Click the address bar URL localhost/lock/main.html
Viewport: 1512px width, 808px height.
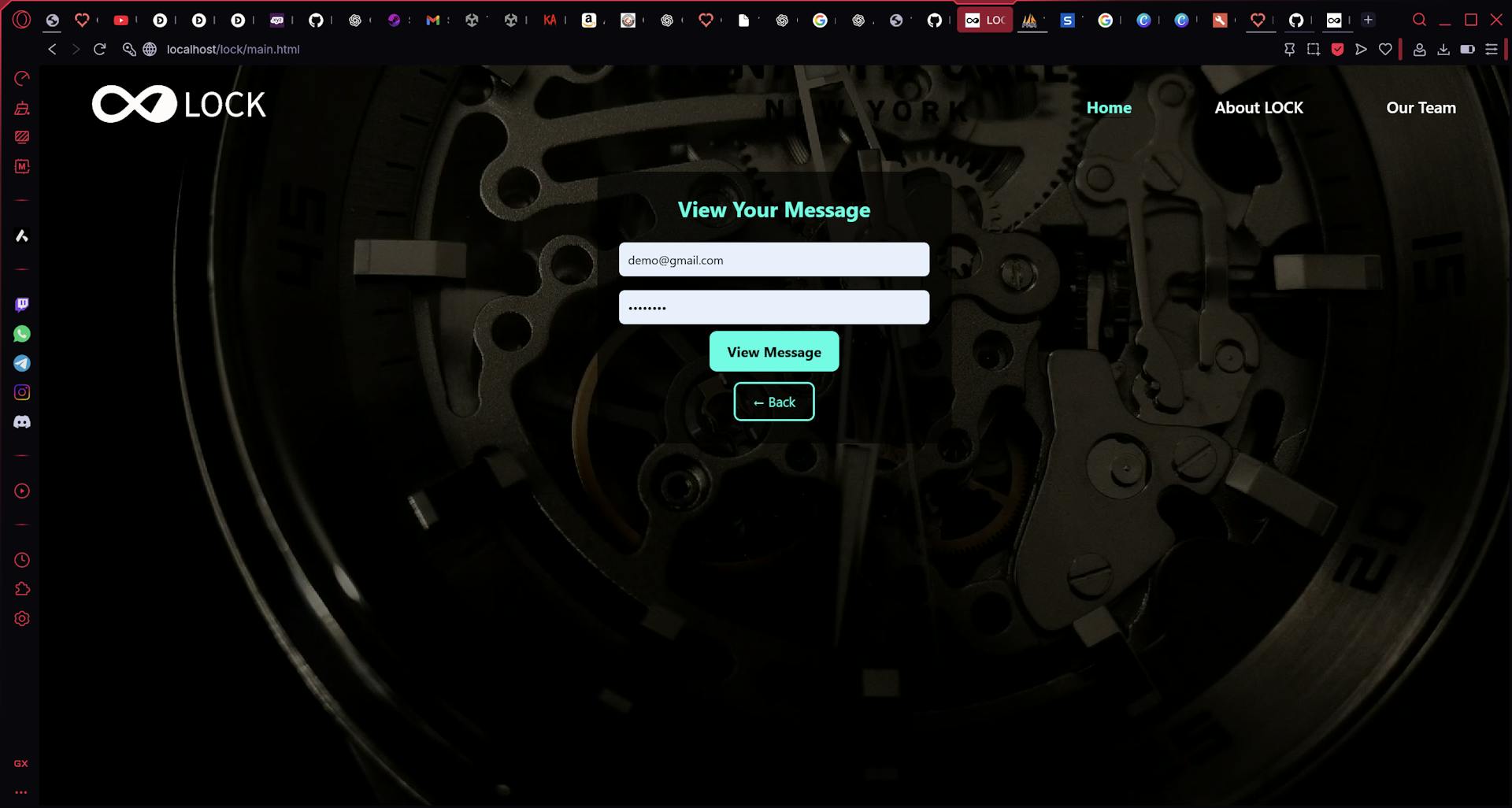pyautogui.click(x=233, y=49)
